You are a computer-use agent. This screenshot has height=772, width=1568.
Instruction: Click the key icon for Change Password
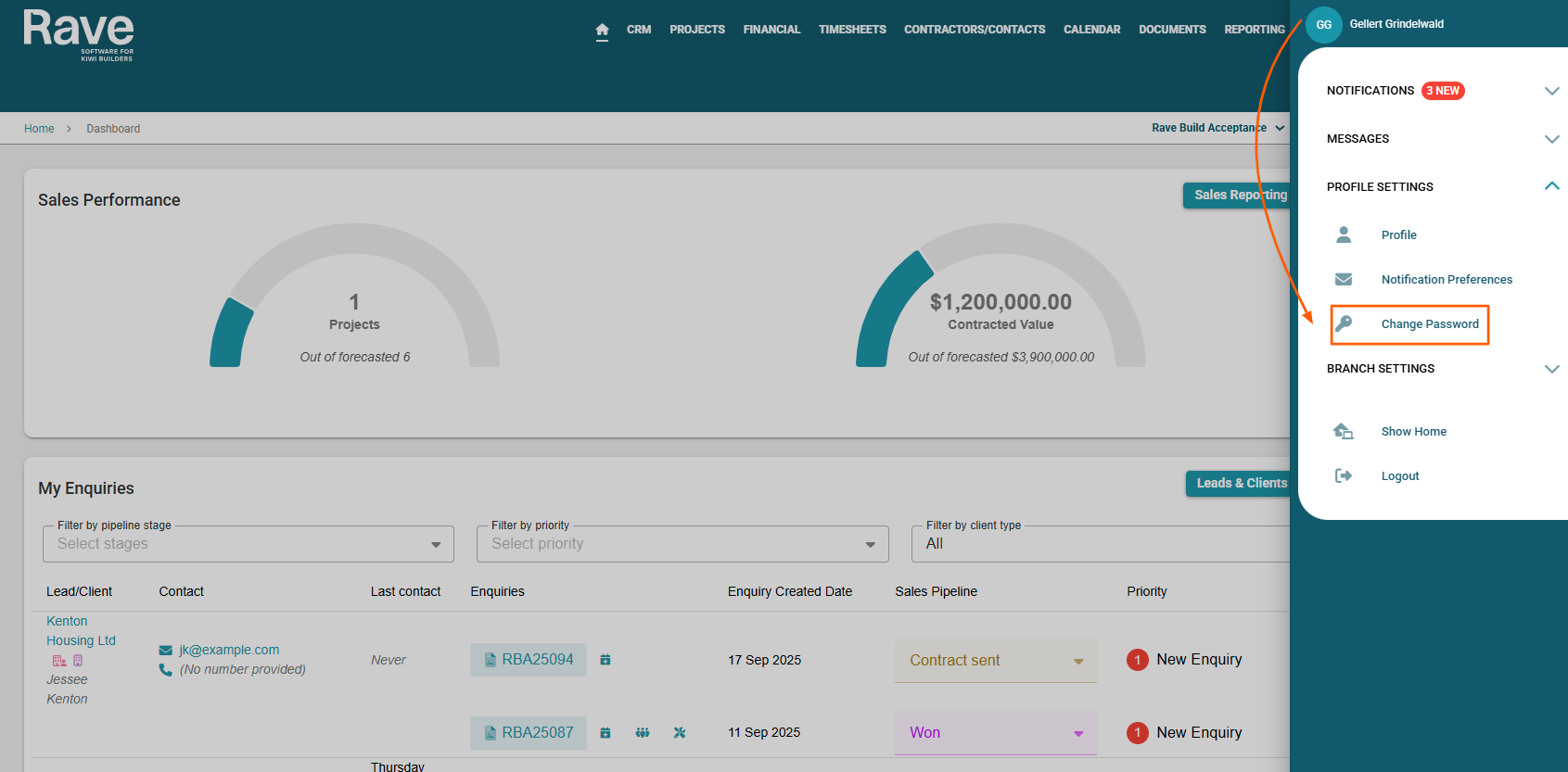(1344, 323)
